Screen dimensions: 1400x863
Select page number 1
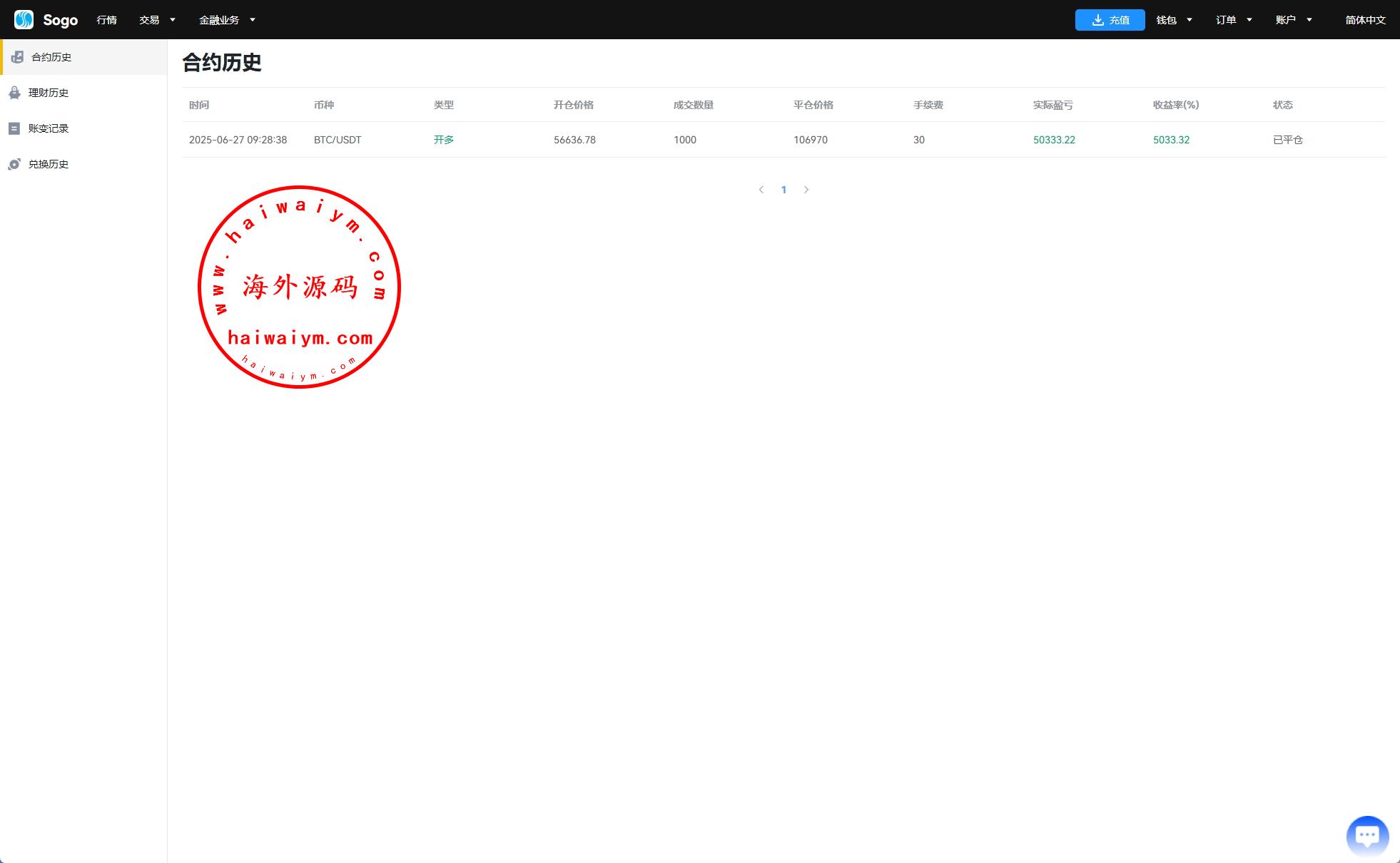(x=783, y=190)
